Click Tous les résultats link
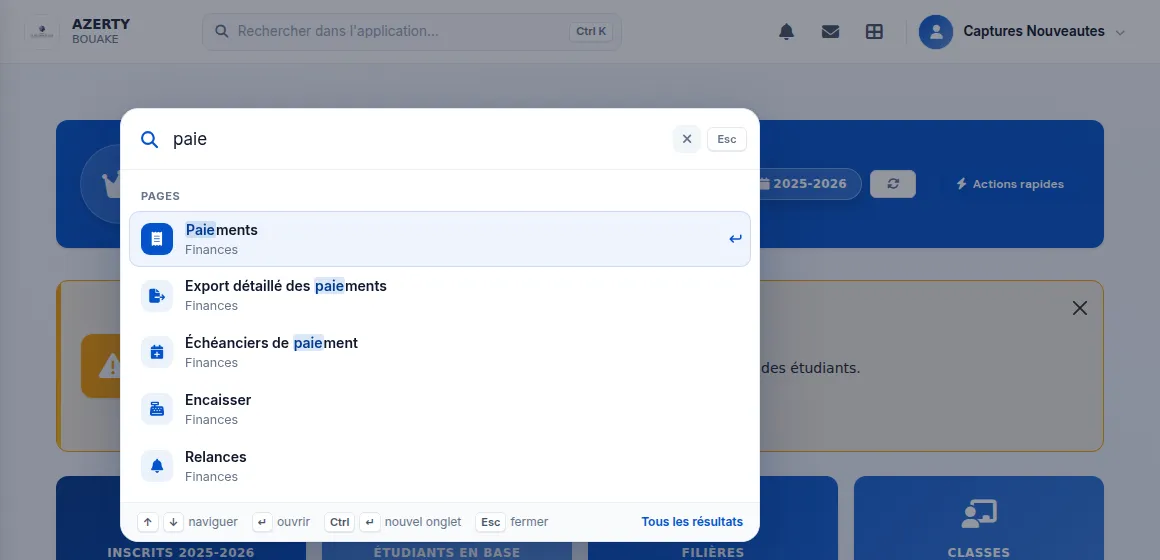Image resolution: width=1160 pixels, height=560 pixels. tap(692, 522)
